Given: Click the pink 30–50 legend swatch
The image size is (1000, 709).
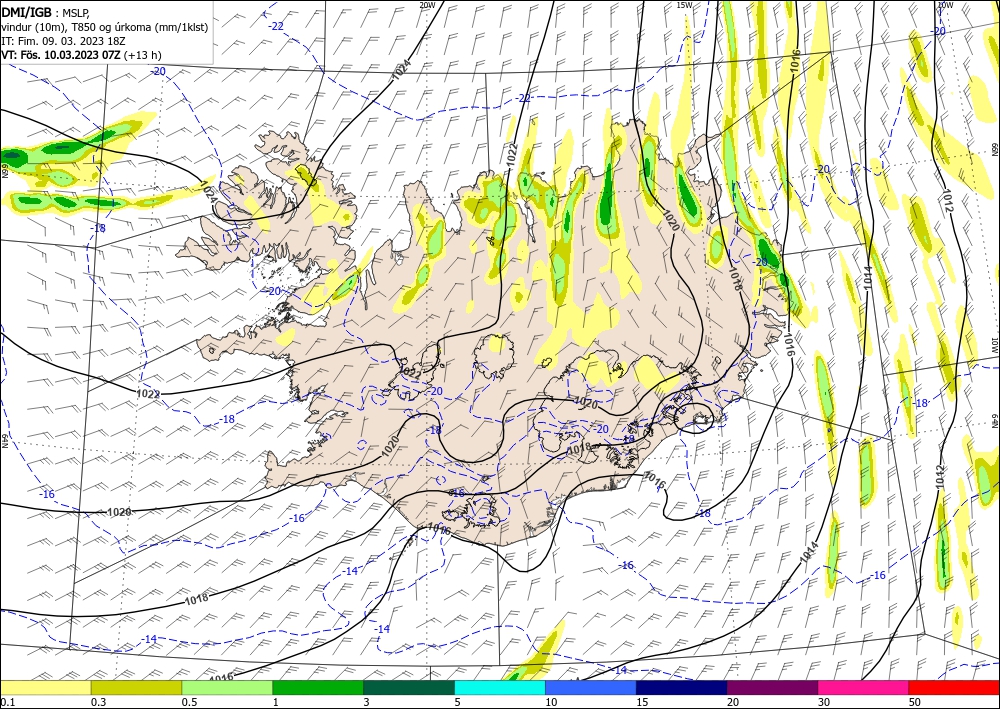Looking at the screenshot, I should pos(864,688).
